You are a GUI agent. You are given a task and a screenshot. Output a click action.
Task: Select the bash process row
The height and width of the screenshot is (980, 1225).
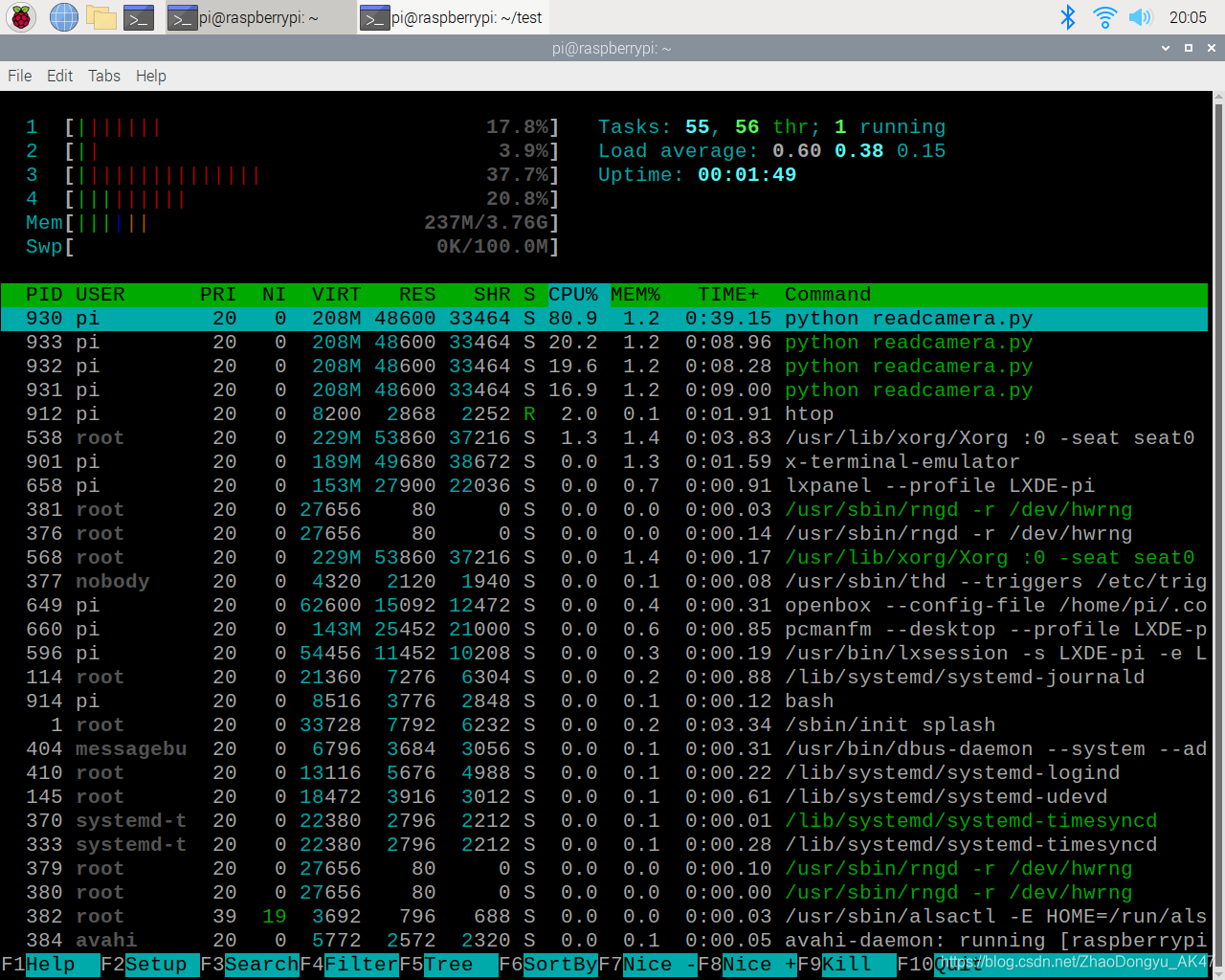point(604,702)
